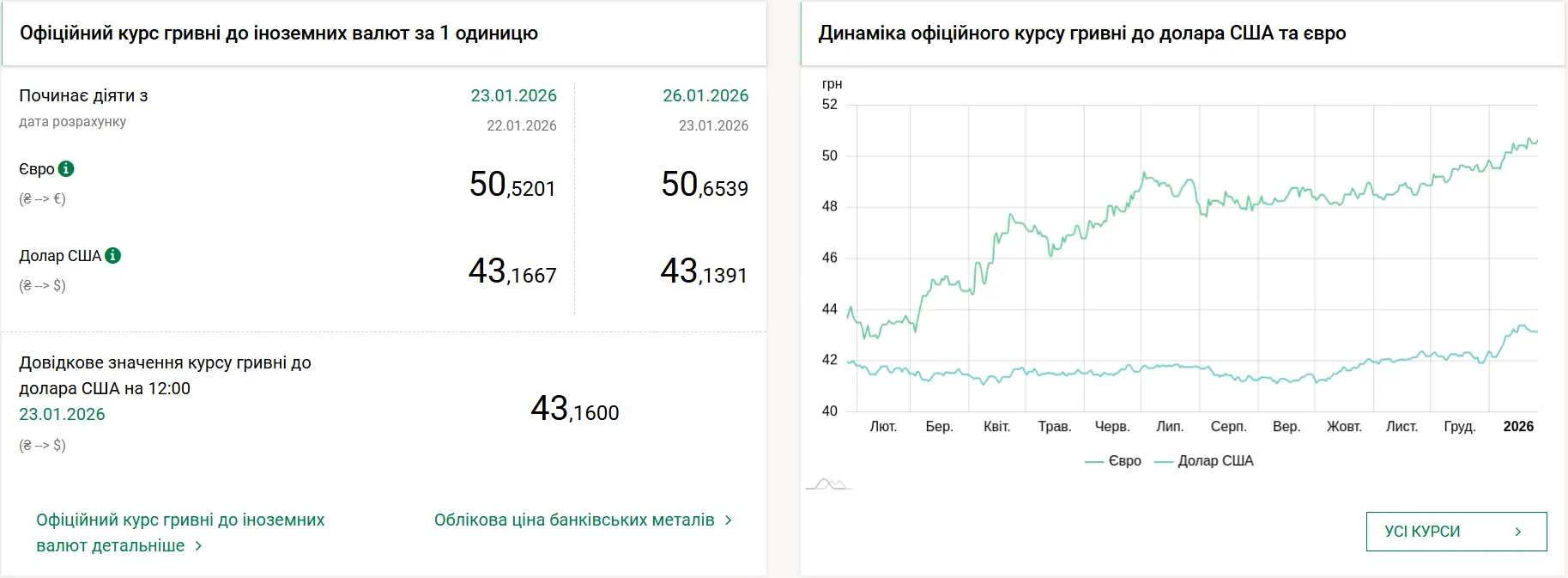Screen dimensions: 1568x578
Task: Click the small chart logo icon below graph
Action: [x=828, y=484]
